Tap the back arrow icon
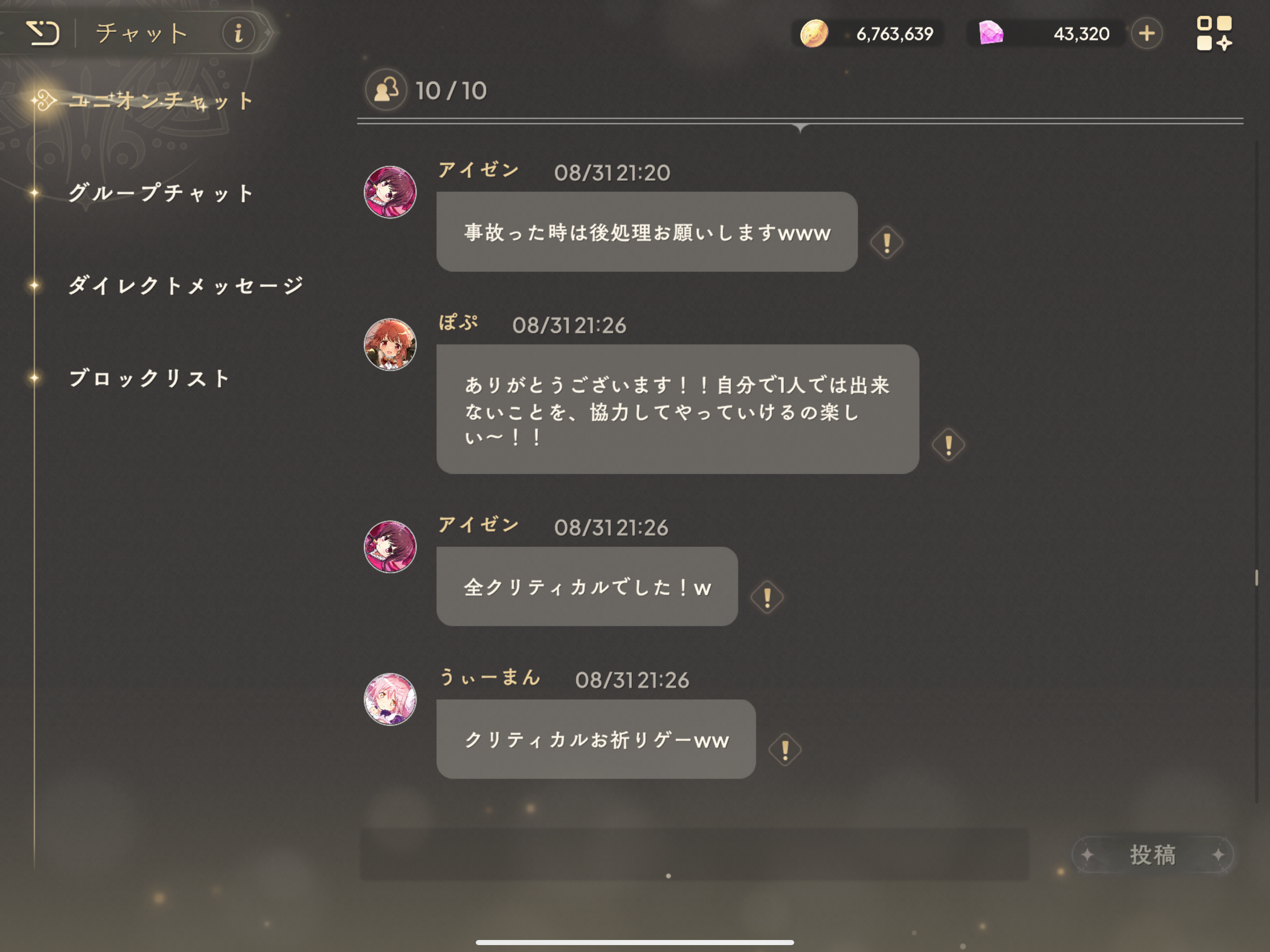This screenshot has height=952, width=1270. [42, 33]
